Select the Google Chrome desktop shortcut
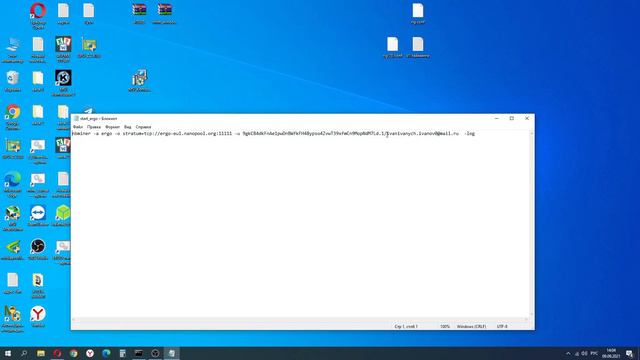Image resolution: width=640 pixels, height=360 pixels. click(13, 117)
